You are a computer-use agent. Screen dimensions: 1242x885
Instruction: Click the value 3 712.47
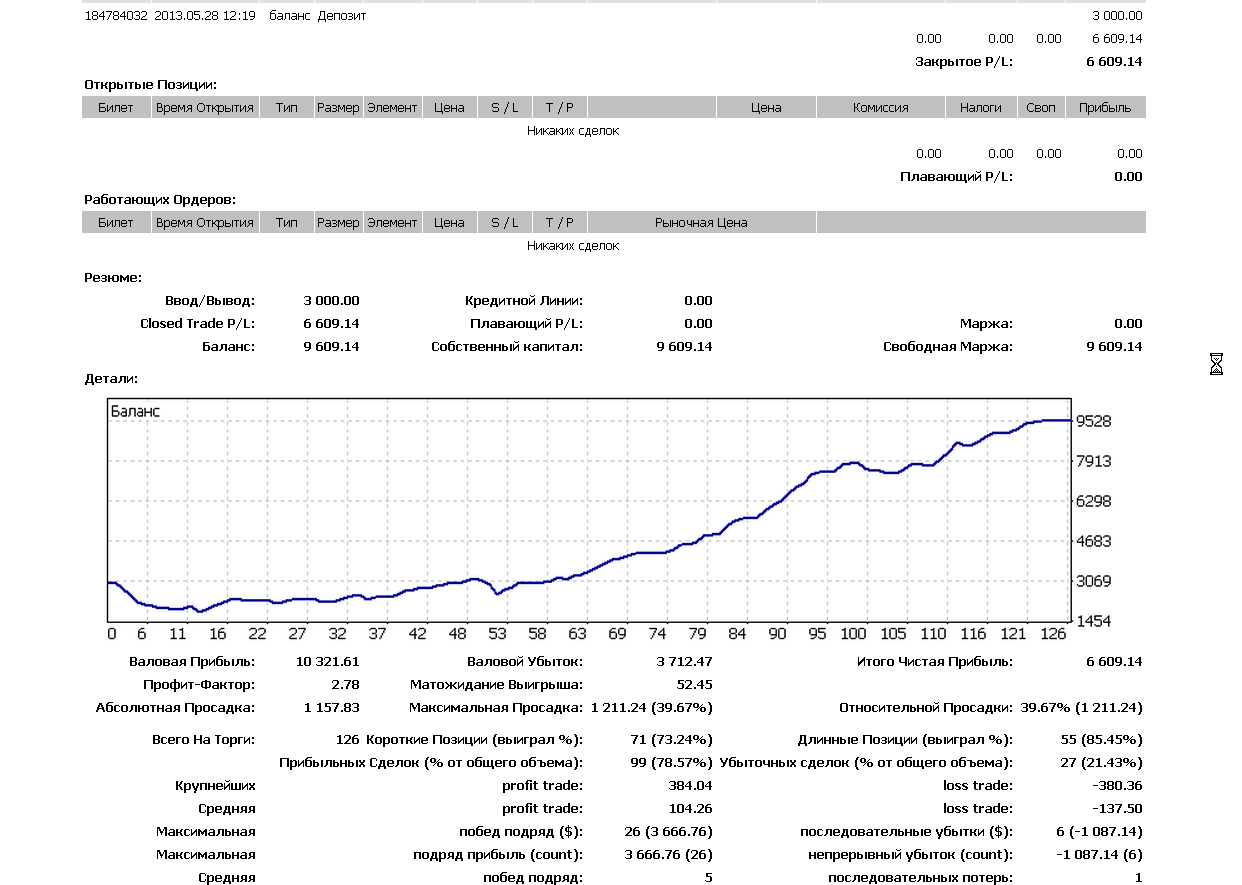tap(685, 661)
